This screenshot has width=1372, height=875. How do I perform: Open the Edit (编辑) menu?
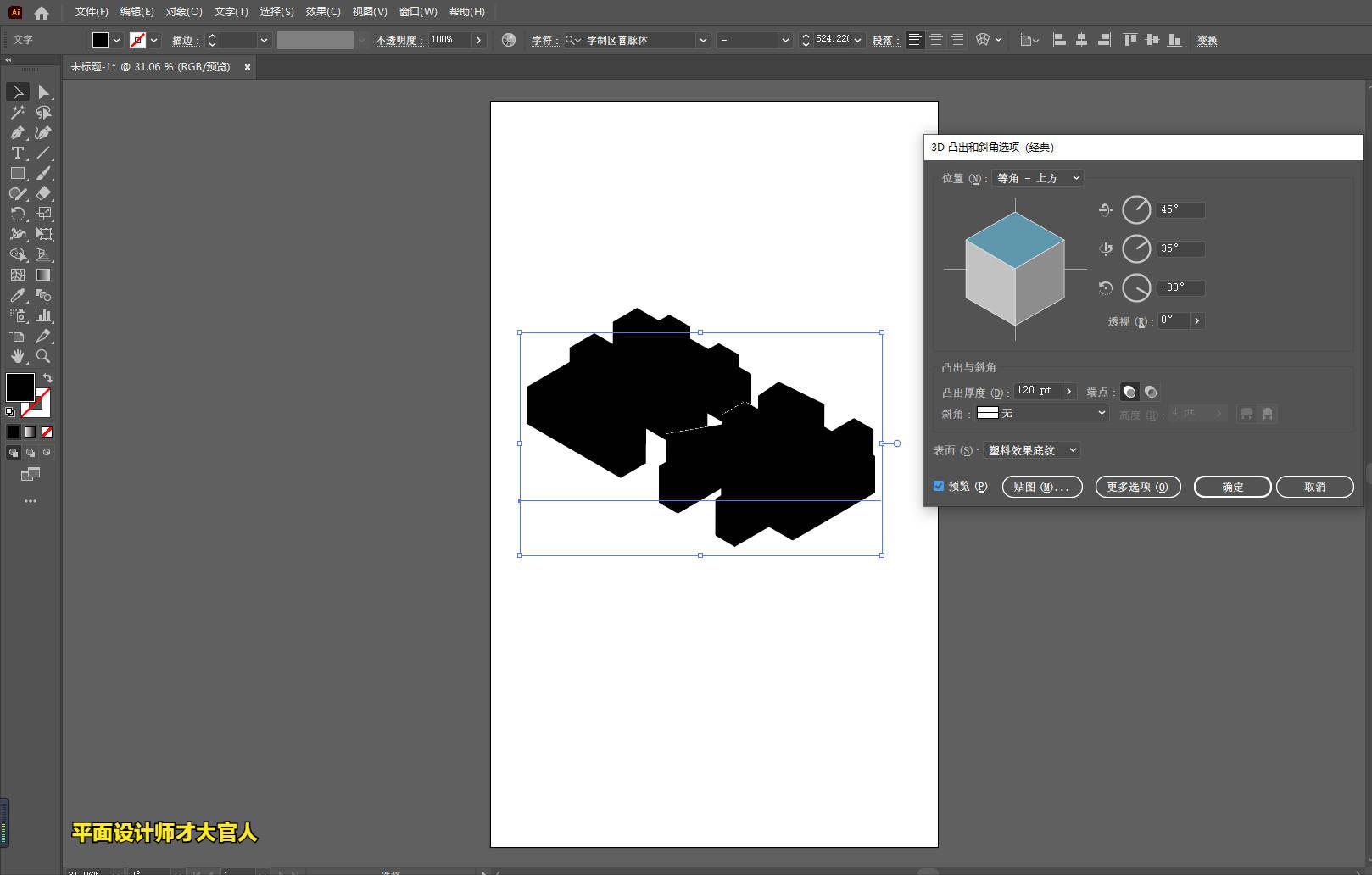coord(137,12)
